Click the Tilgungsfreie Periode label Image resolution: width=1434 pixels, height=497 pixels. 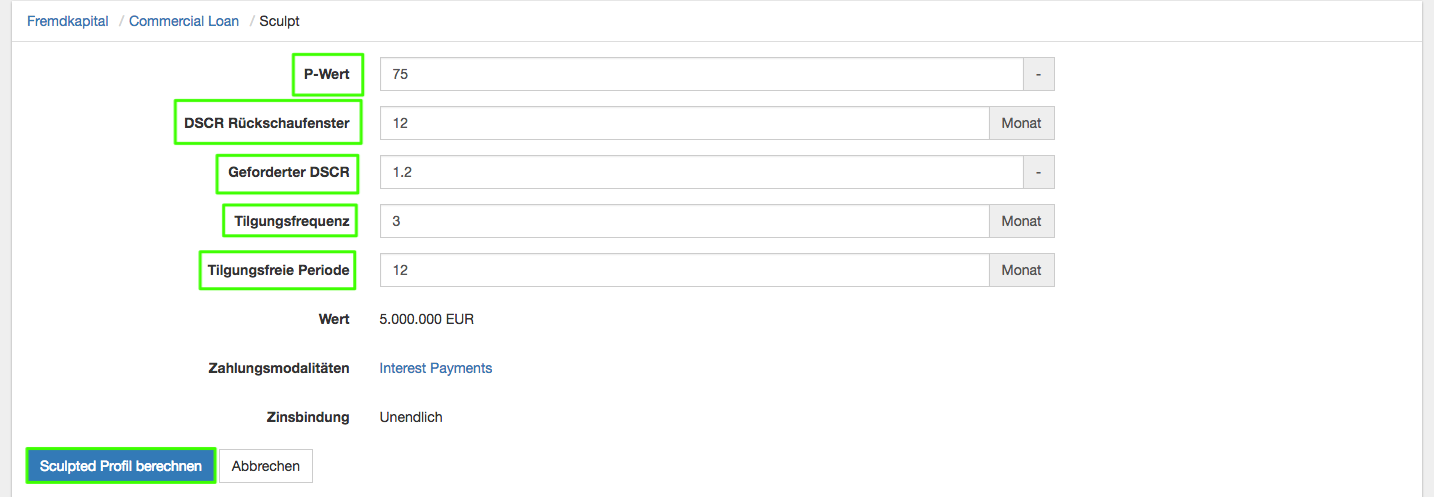279,270
